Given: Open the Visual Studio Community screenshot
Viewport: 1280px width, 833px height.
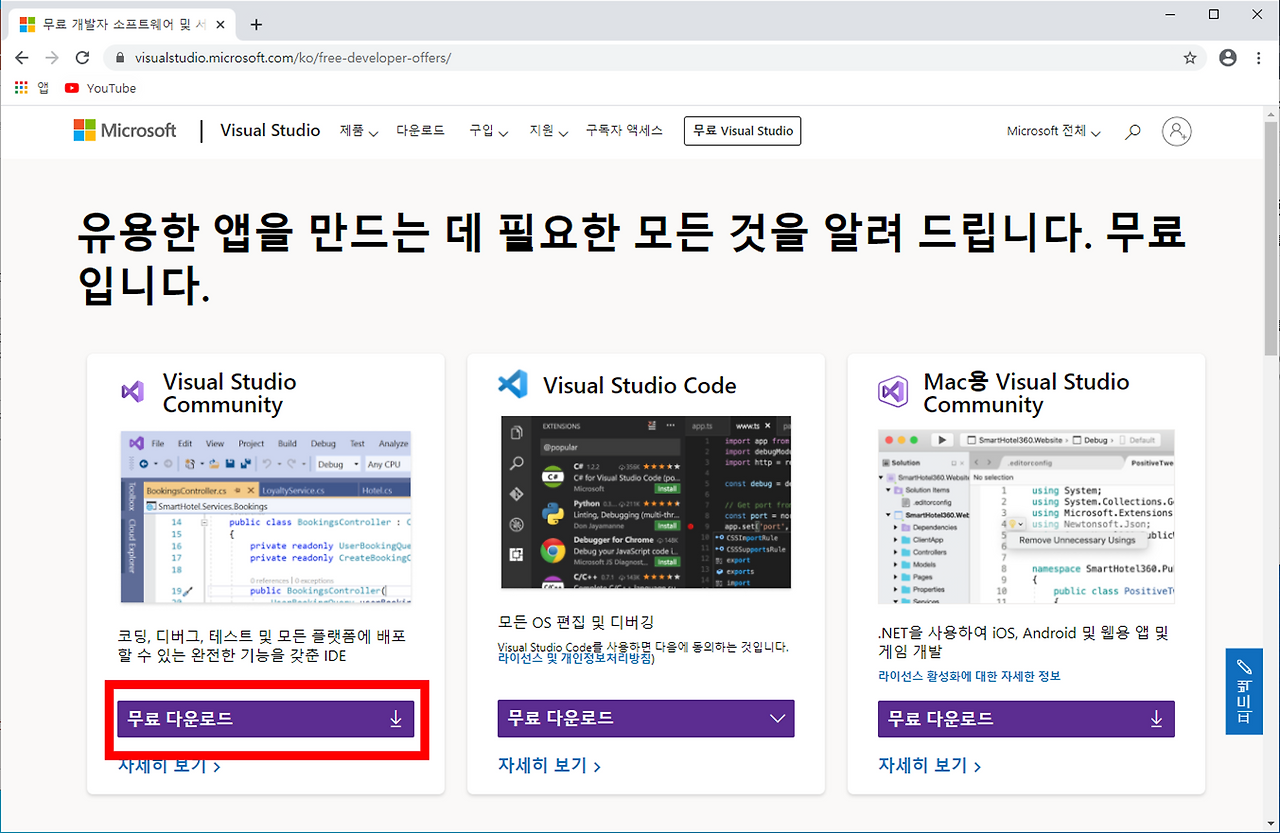Looking at the screenshot, I should pyautogui.click(x=266, y=517).
